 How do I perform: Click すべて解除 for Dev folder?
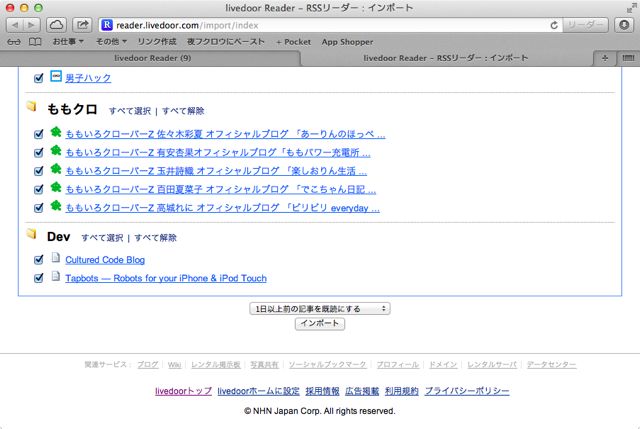tap(156, 238)
